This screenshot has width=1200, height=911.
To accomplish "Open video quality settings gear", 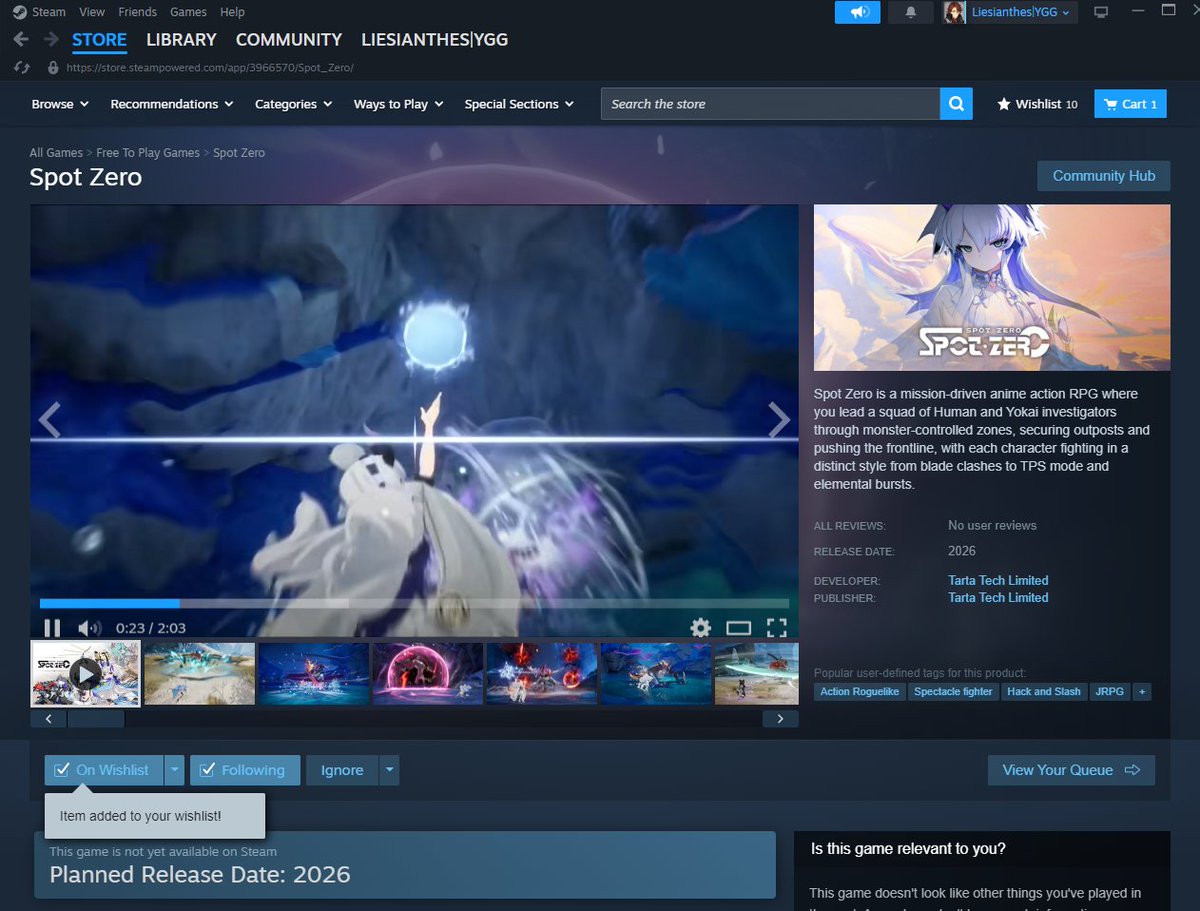I will pyautogui.click(x=700, y=627).
